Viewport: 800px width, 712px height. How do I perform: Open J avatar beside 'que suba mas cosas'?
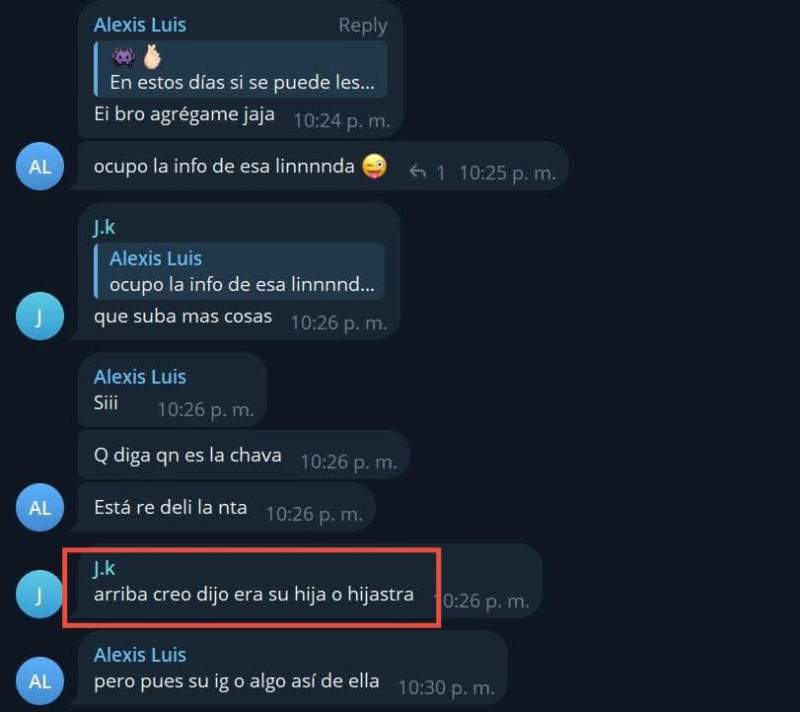click(40, 316)
